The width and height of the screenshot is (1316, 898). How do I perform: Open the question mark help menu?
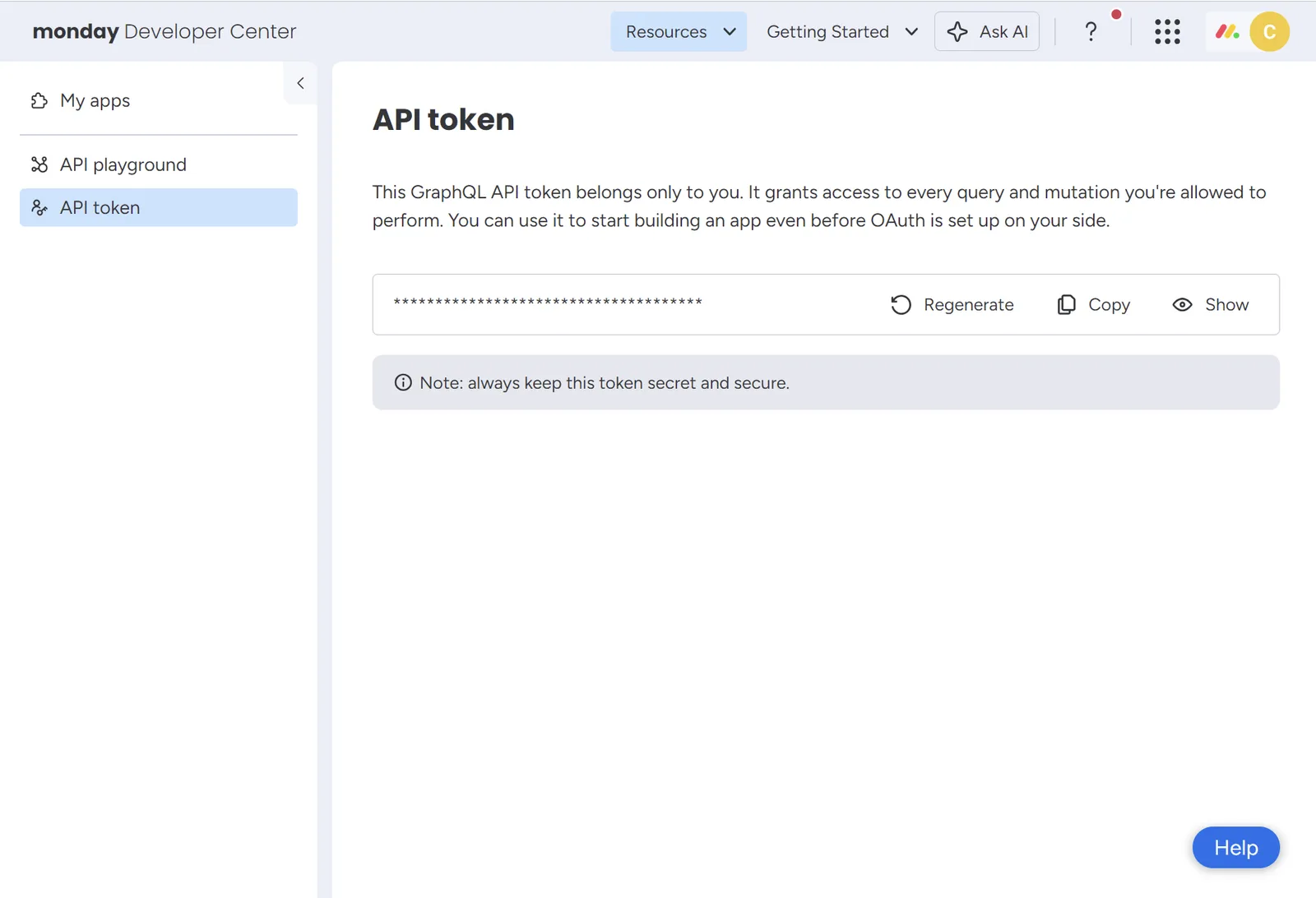pos(1091,31)
